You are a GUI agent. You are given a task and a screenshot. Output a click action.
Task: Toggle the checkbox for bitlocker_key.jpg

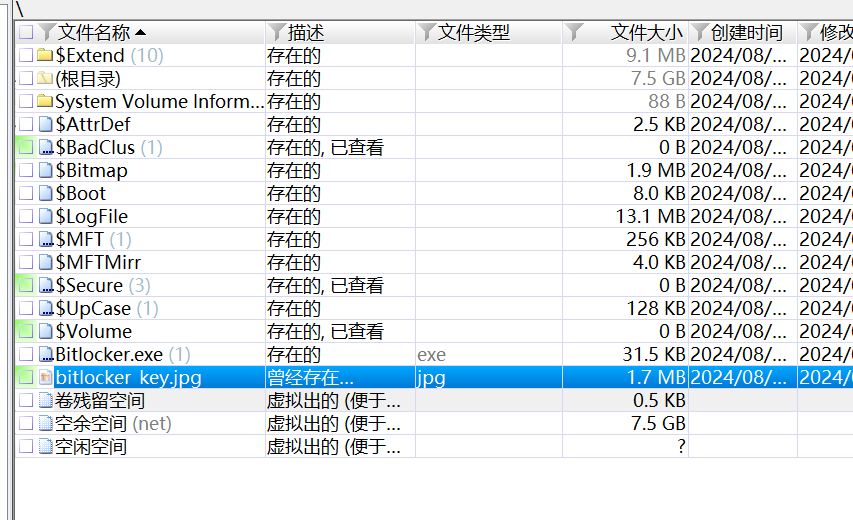[26, 377]
